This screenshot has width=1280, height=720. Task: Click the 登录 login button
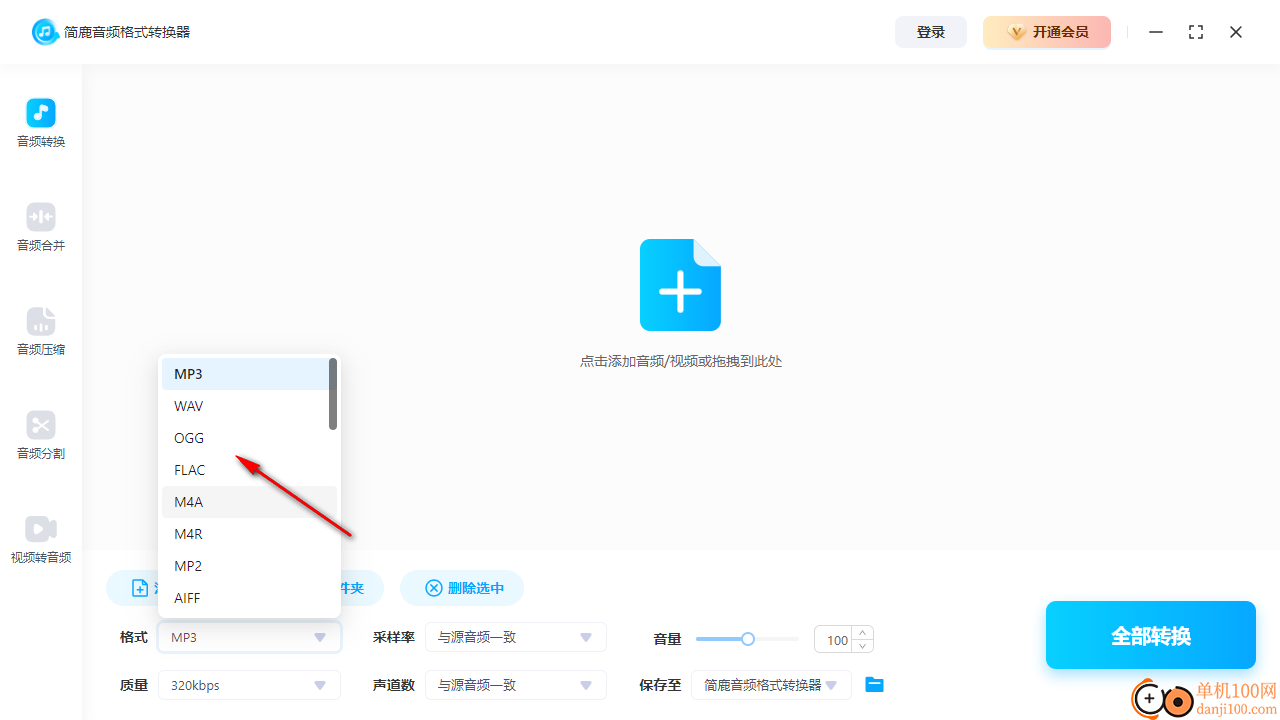tap(931, 32)
